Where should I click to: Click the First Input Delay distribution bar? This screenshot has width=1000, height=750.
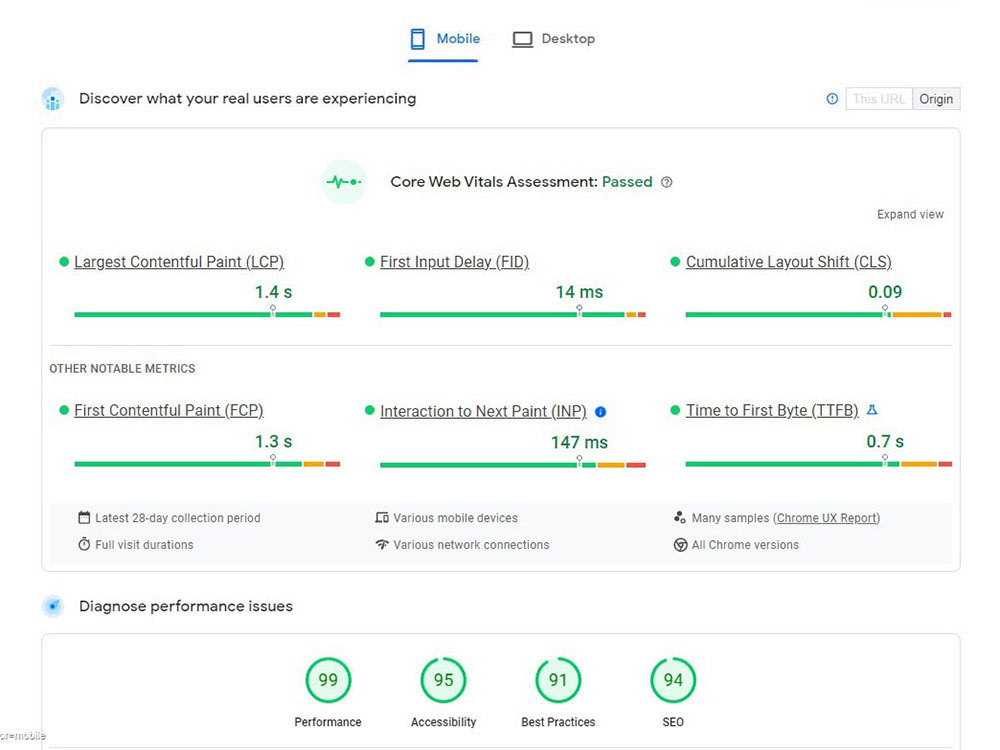(x=513, y=314)
